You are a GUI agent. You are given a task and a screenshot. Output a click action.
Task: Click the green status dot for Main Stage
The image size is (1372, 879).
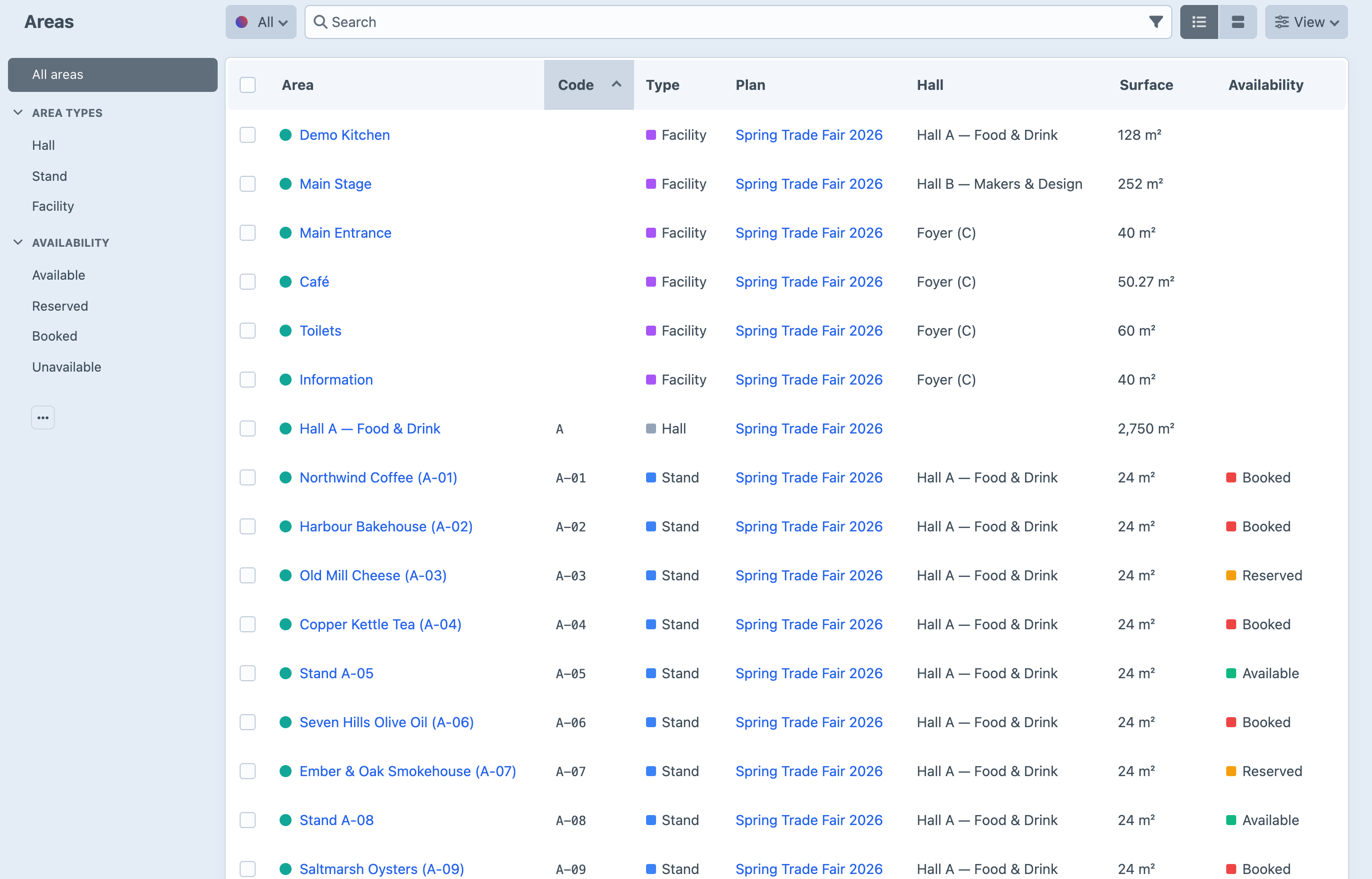pos(286,184)
